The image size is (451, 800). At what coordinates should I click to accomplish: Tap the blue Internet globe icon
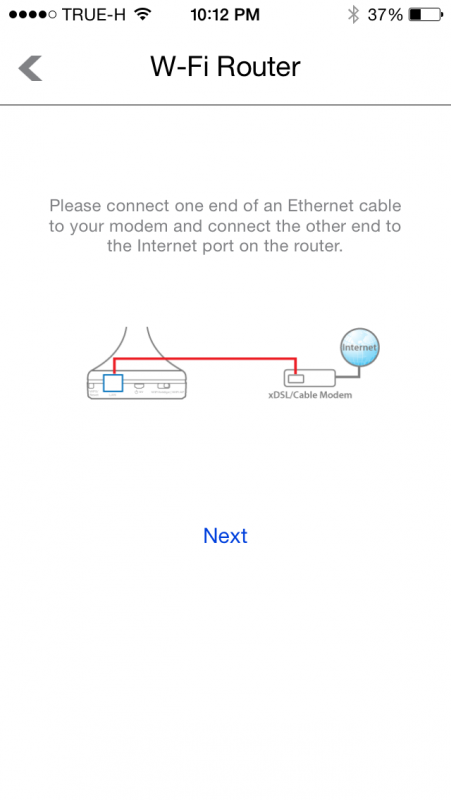pyautogui.click(x=359, y=347)
